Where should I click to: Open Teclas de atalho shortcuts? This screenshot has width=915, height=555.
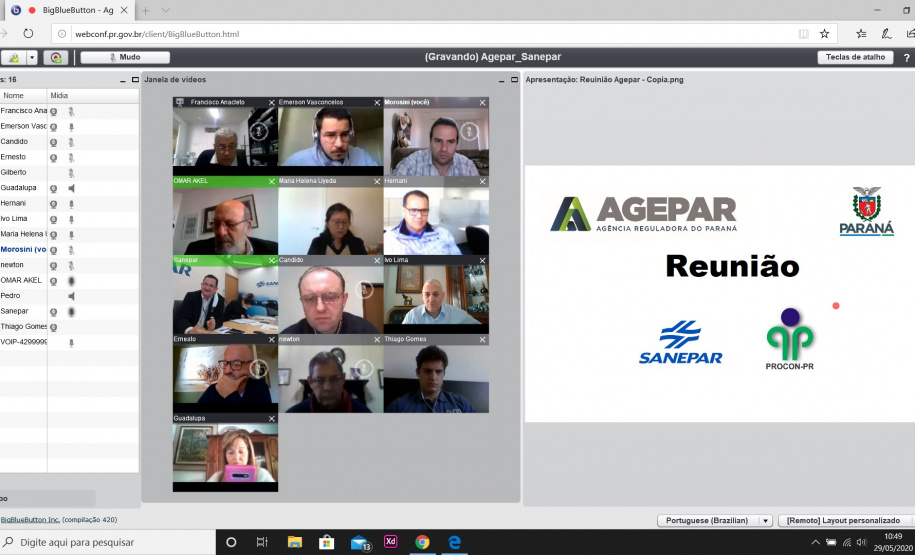855,57
